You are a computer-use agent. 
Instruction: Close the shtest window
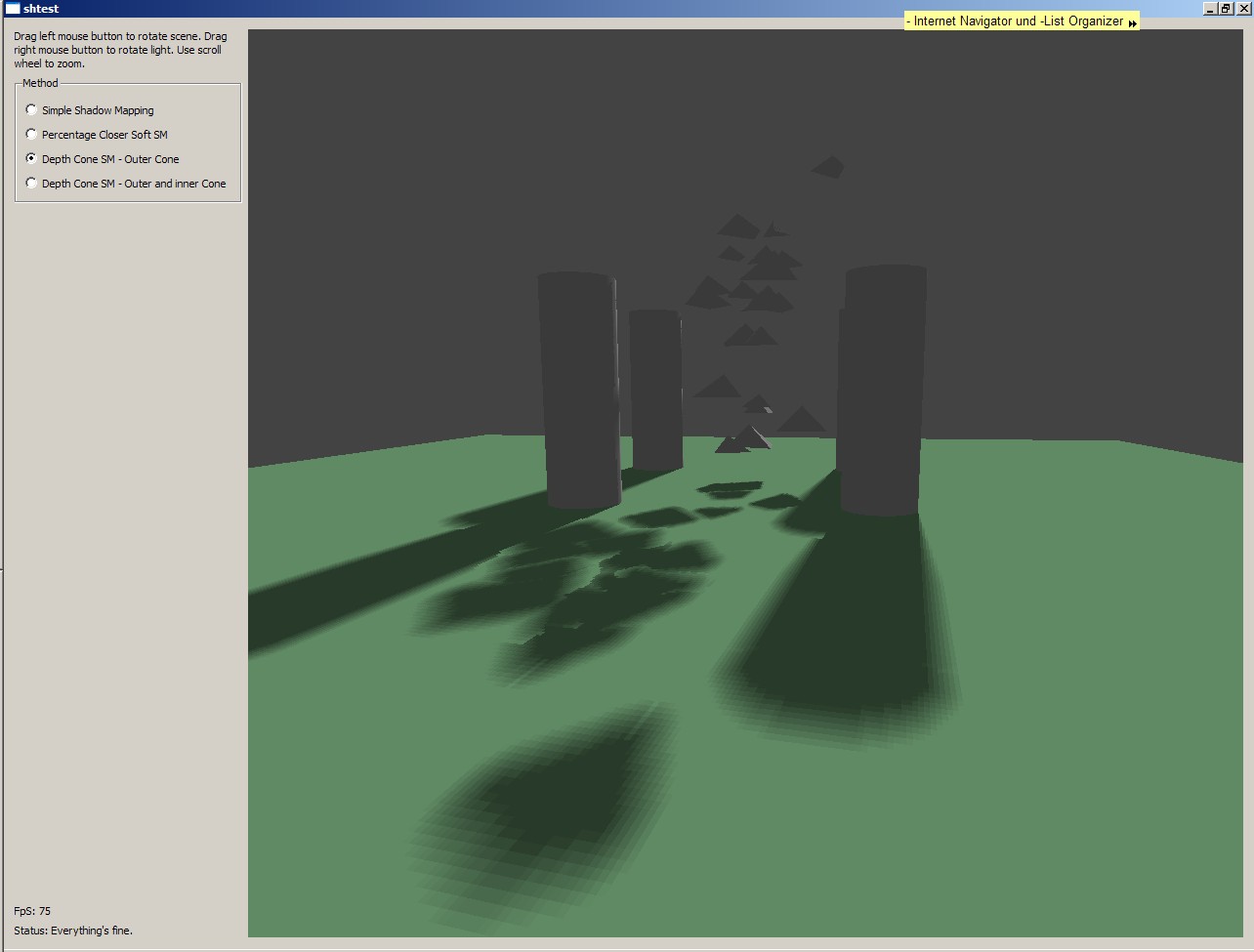pos(1241,9)
